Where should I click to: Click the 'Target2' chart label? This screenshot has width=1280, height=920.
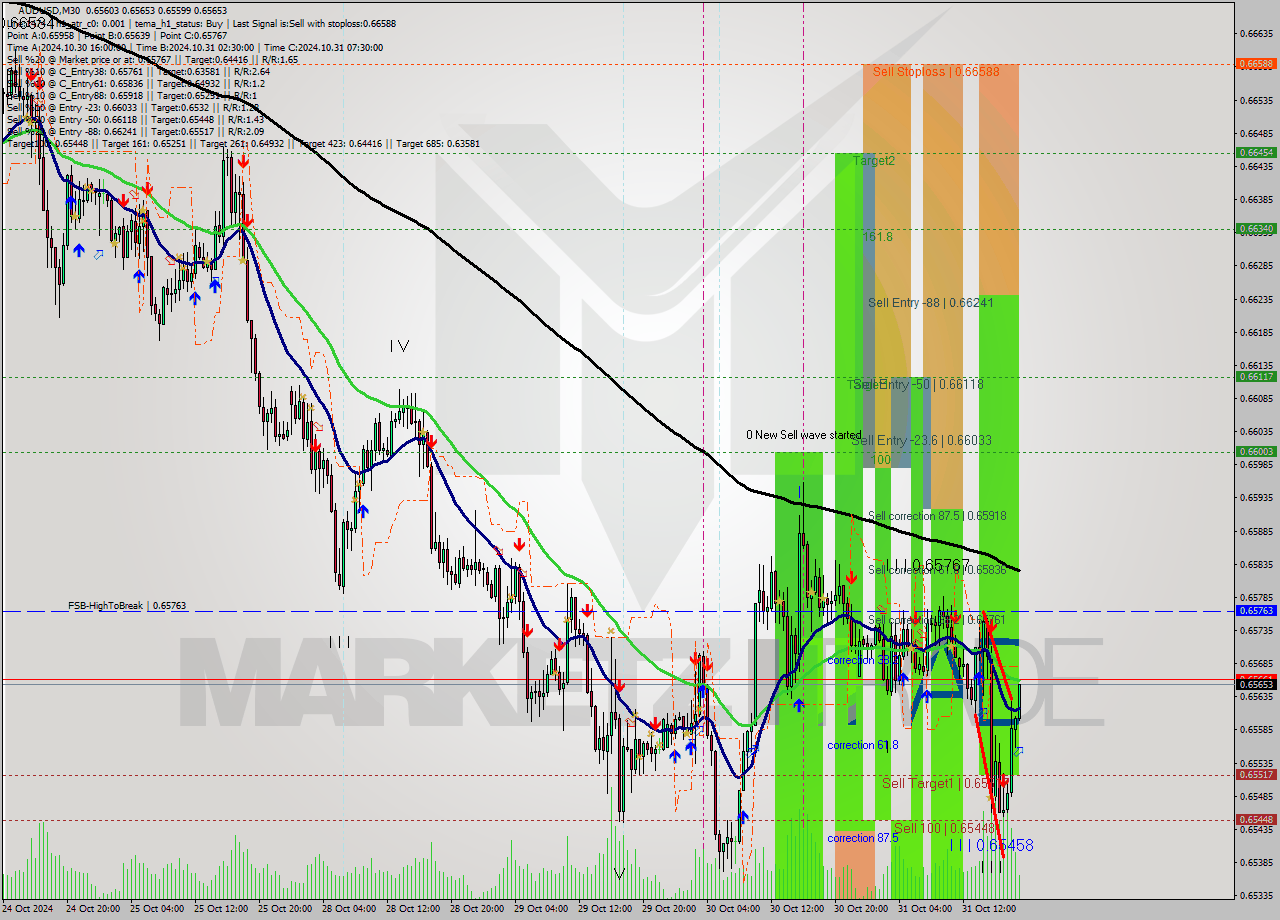pyautogui.click(x=874, y=160)
